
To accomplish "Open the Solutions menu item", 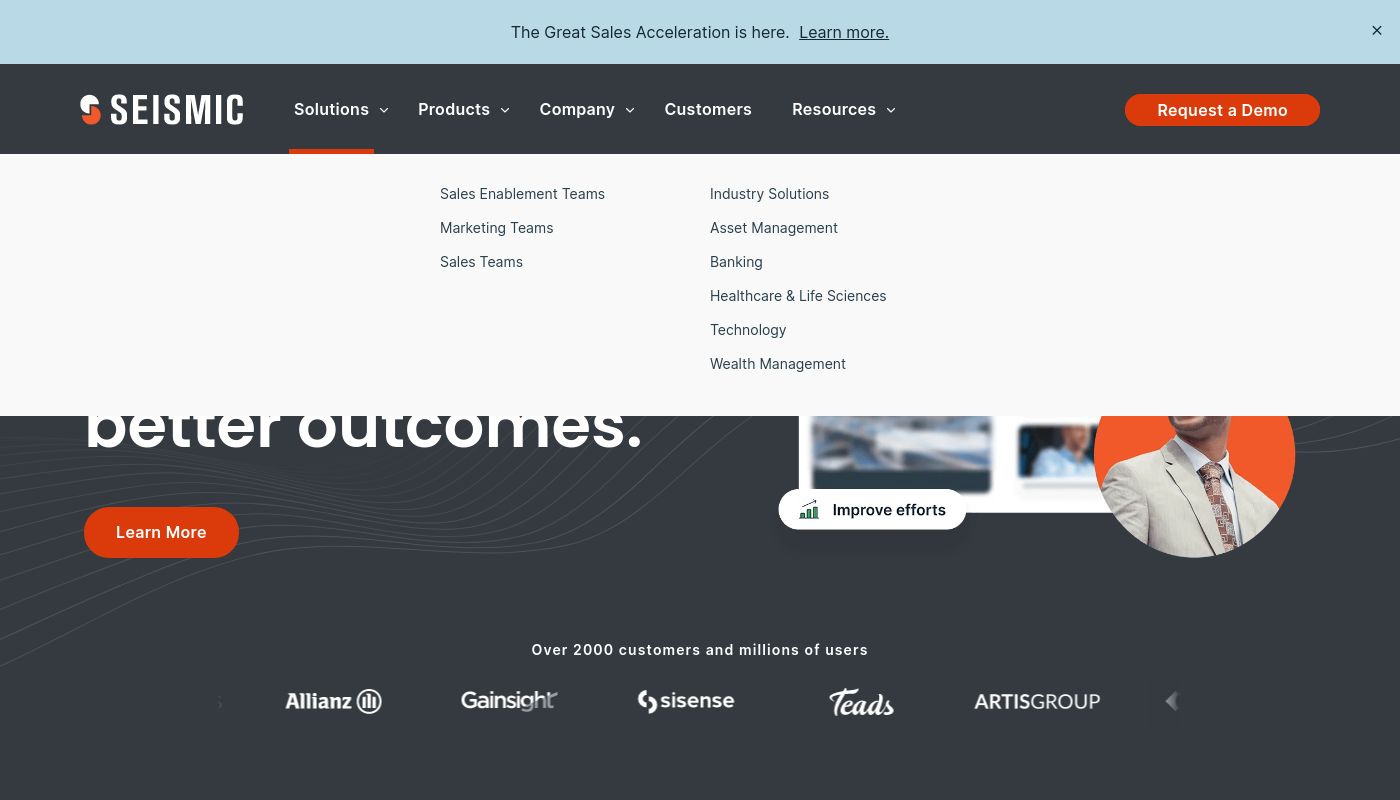I will [331, 109].
